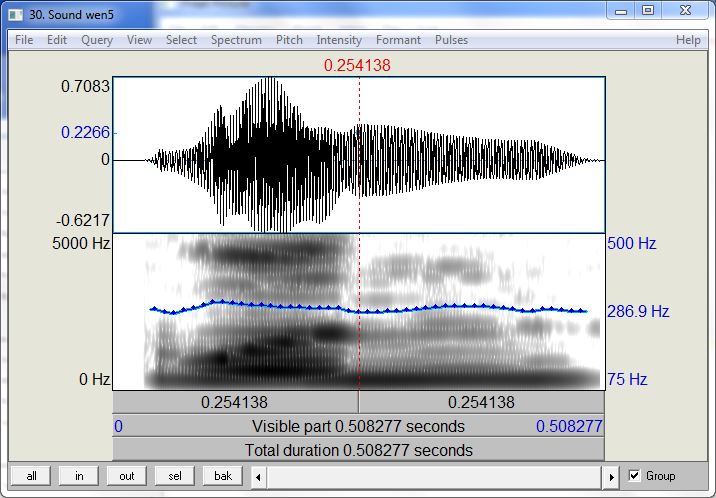The width and height of the screenshot is (716, 498).
Task: Click the 0 Hz spectrogram bottom label
Action: click(94, 379)
